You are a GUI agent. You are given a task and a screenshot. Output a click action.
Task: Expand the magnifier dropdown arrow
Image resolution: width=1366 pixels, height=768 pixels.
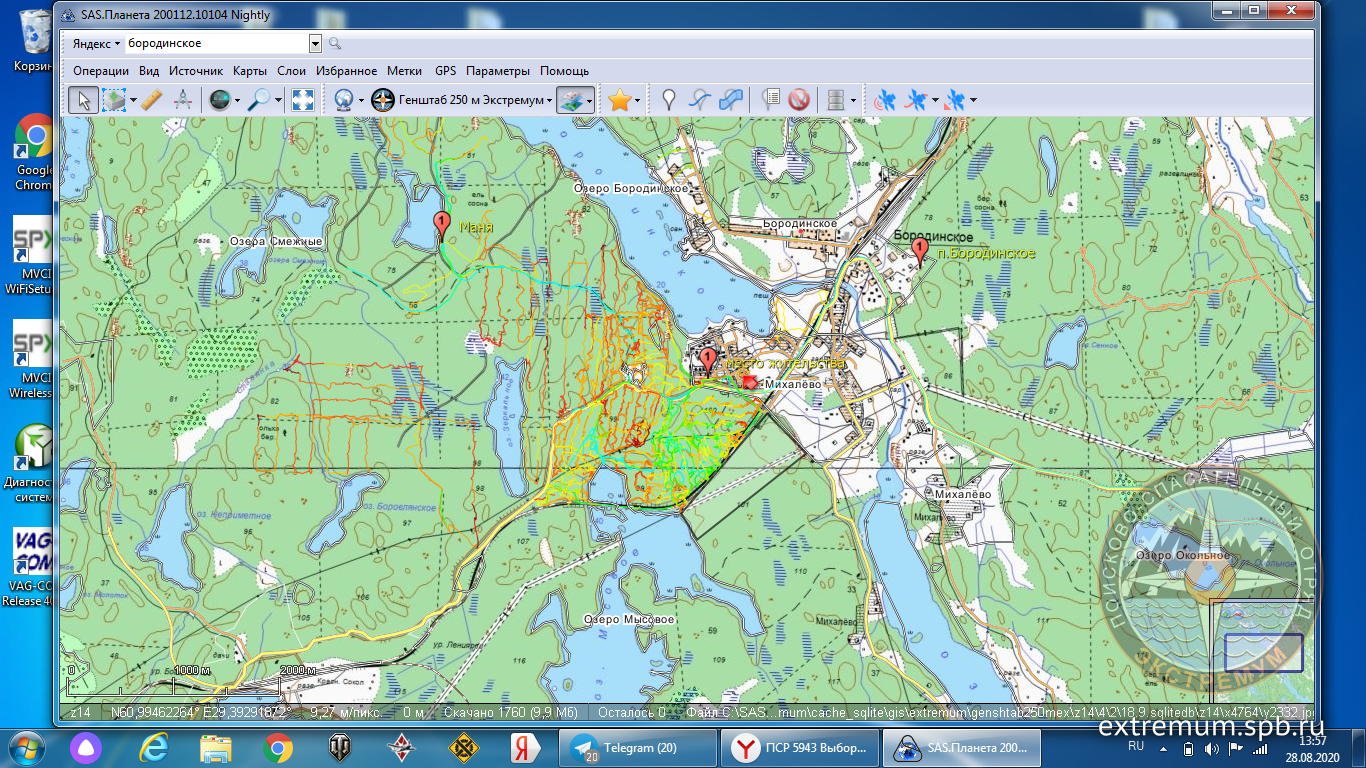coord(278,100)
